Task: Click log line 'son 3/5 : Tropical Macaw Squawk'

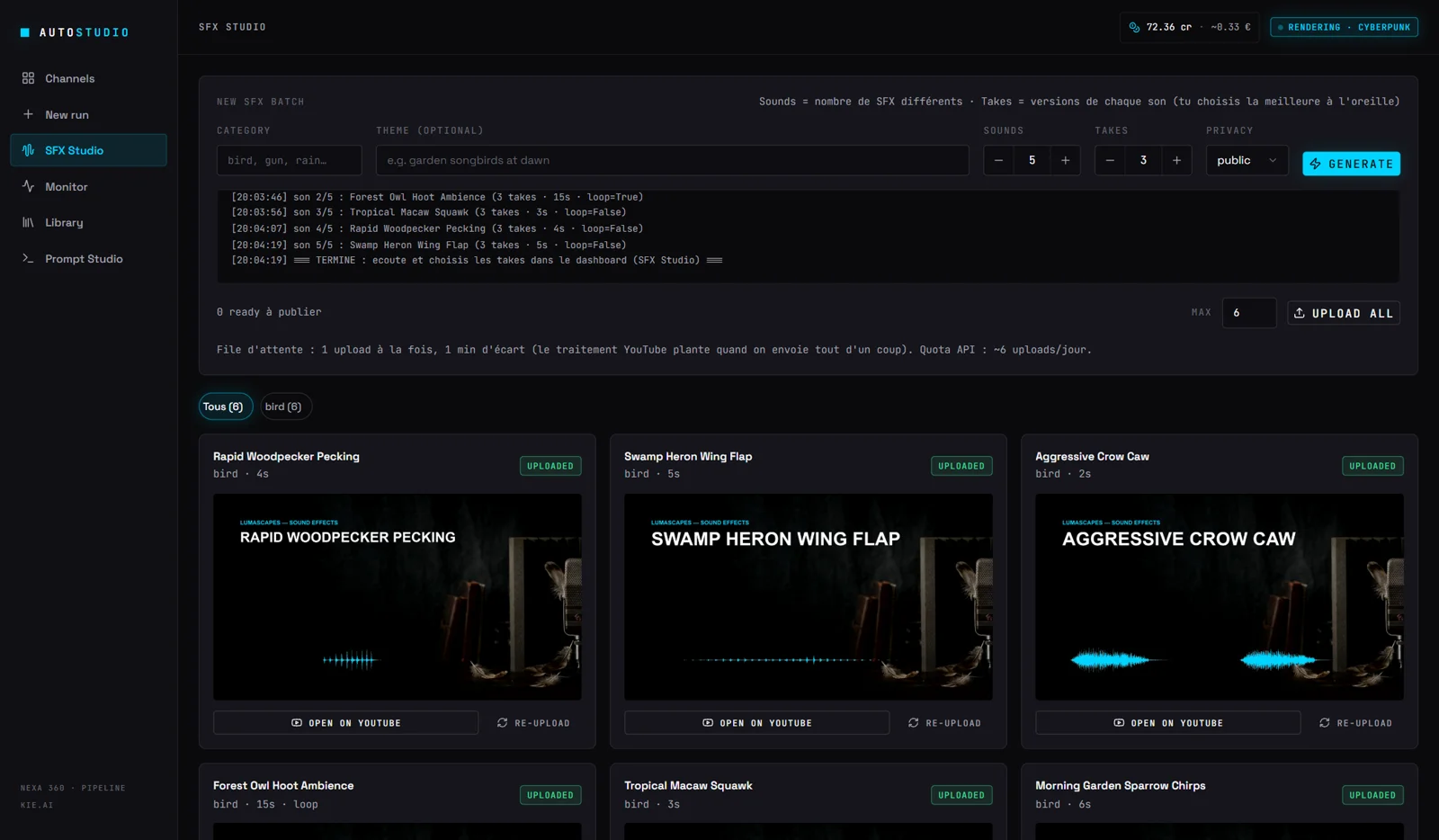Action: click(428, 212)
